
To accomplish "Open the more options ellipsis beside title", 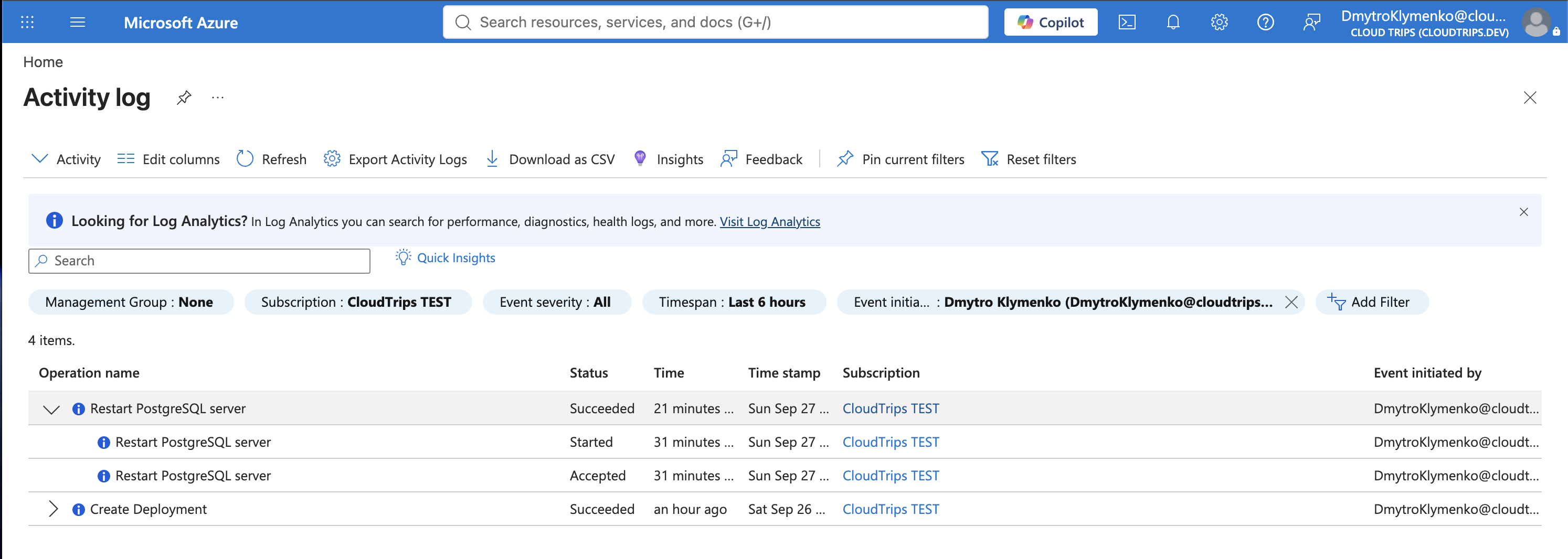I will (x=218, y=98).
